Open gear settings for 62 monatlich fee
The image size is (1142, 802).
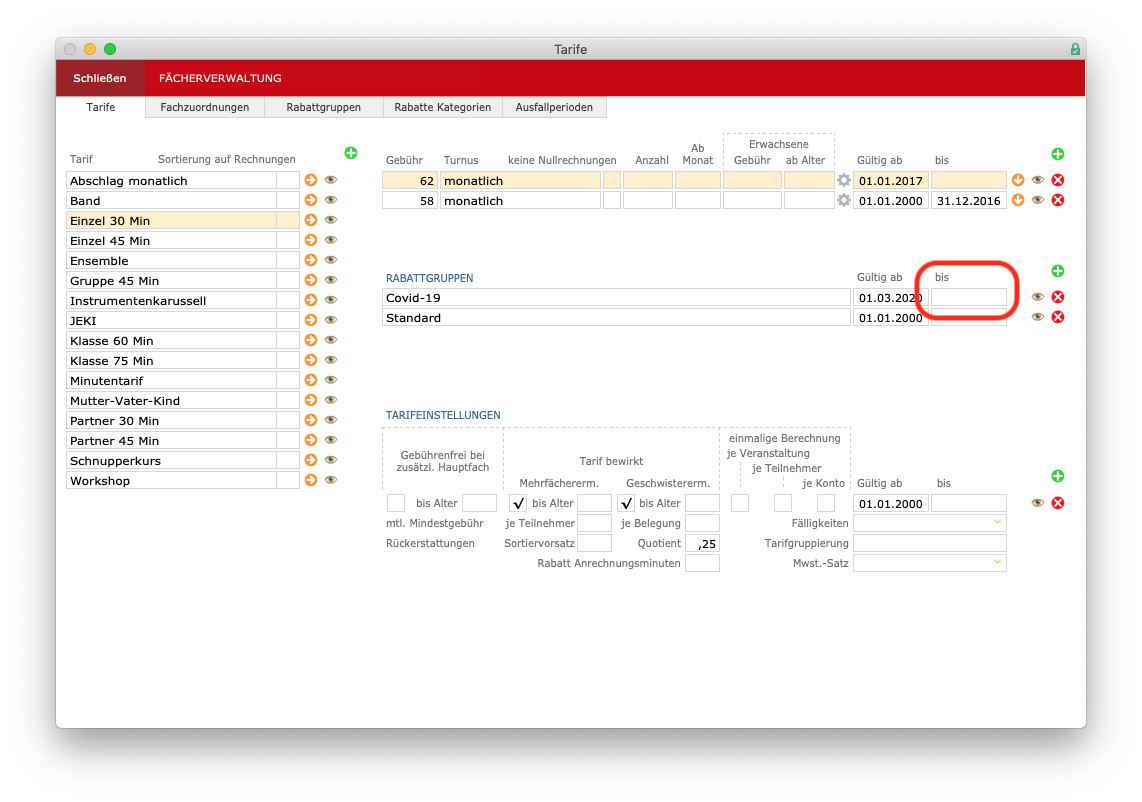click(843, 180)
